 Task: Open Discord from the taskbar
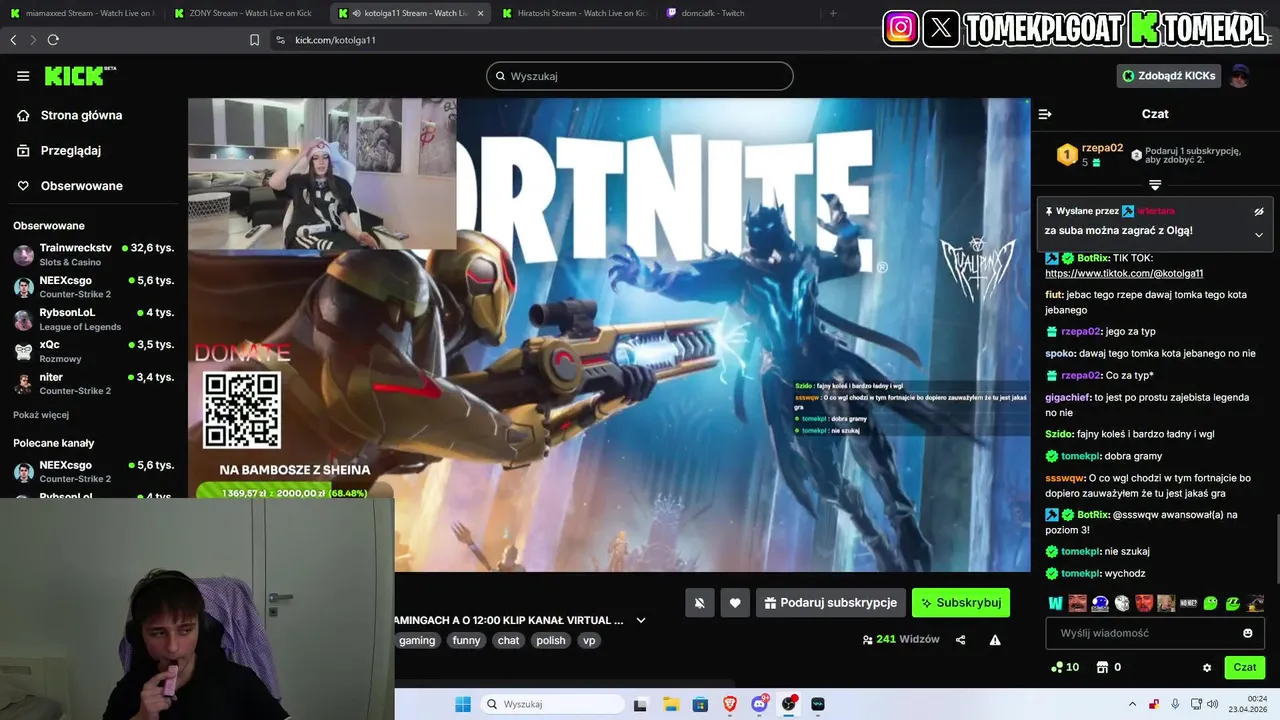tap(760, 704)
